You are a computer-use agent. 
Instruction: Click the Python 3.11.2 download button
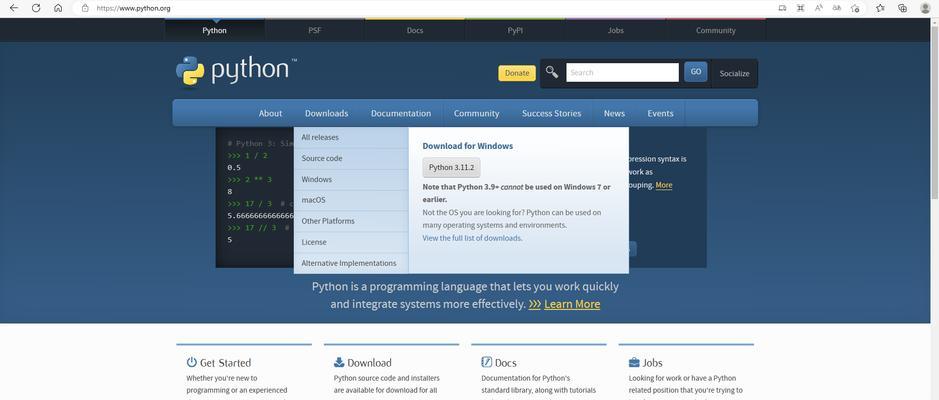452,168
